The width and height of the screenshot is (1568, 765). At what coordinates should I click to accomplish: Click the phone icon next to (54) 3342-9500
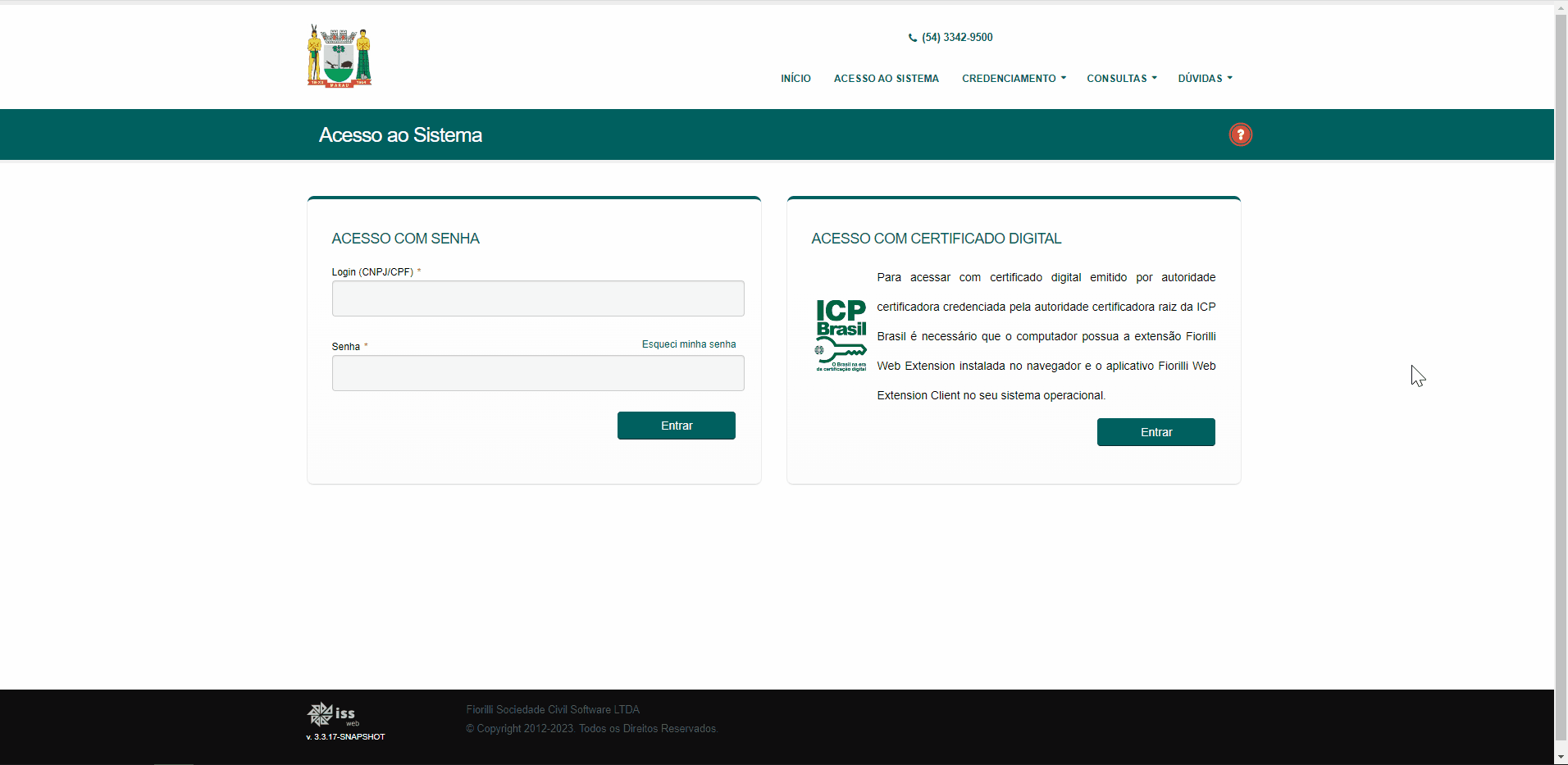913,37
